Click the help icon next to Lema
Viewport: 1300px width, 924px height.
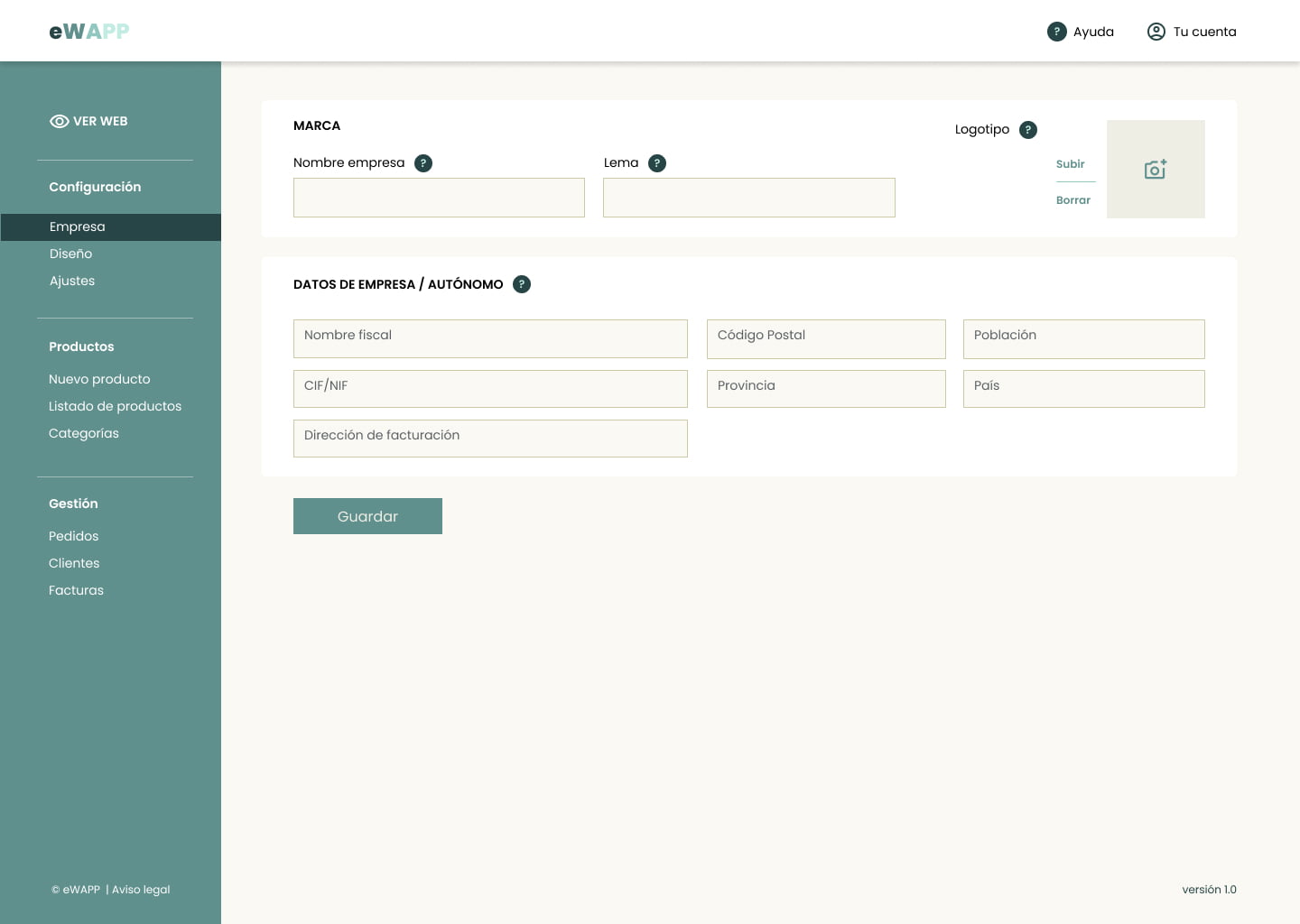[657, 163]
